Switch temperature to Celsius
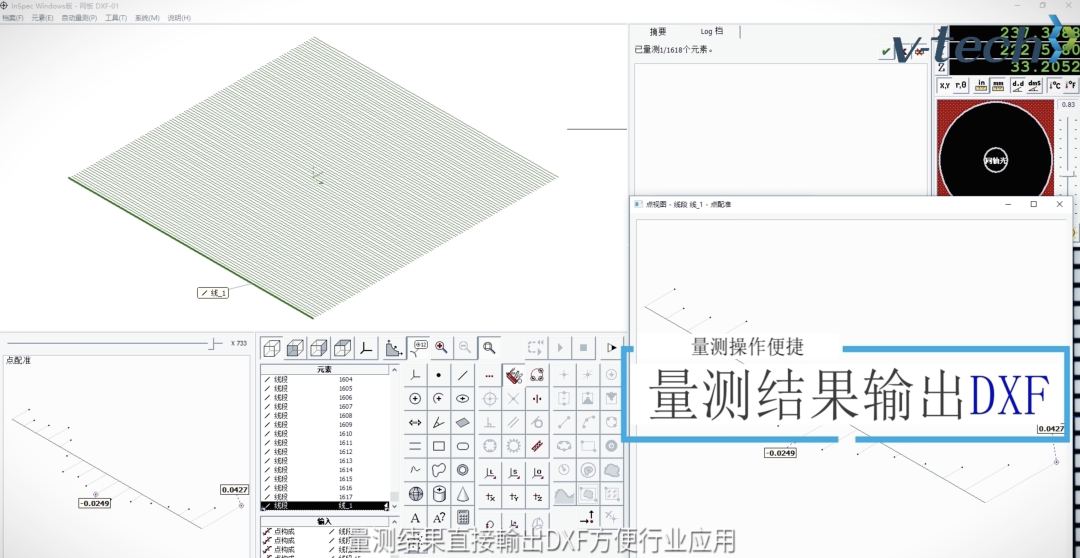 click(1054, 85)
